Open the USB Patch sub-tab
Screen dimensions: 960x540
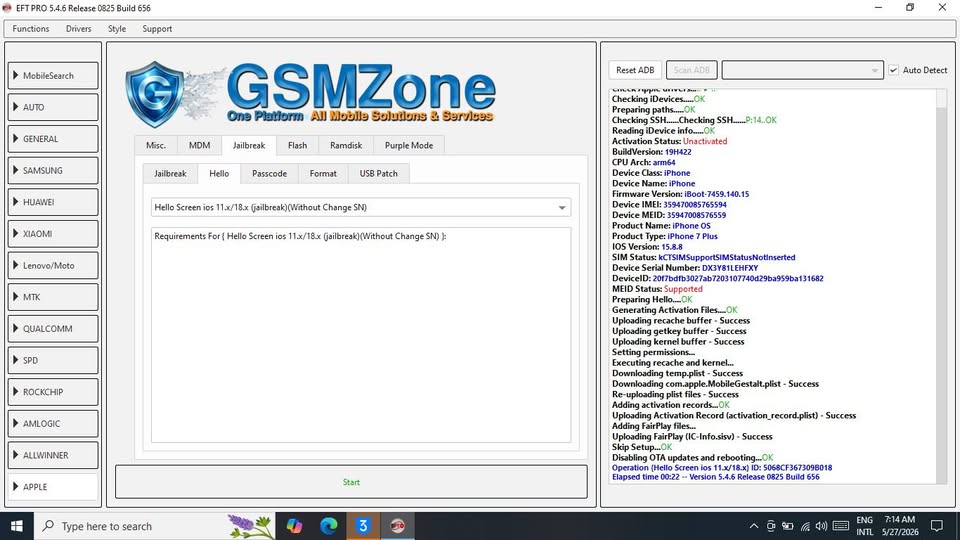(x=378, y=174)
